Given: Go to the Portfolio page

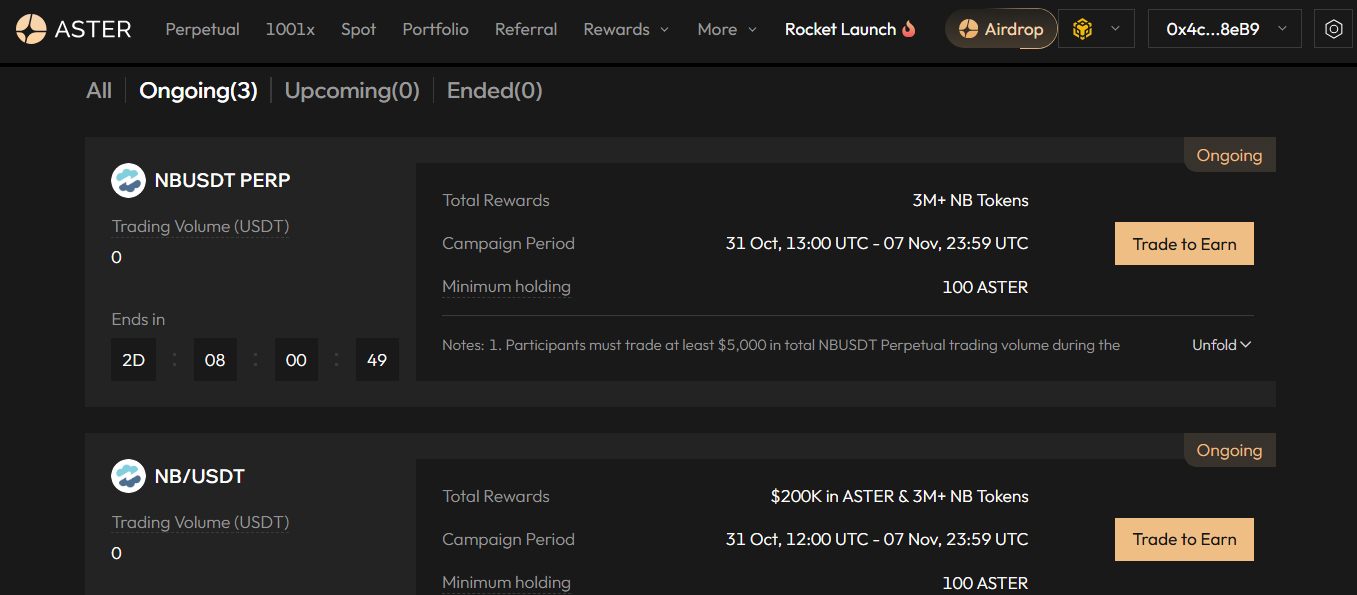Looking at the screenshot, I should click(435, 29).
